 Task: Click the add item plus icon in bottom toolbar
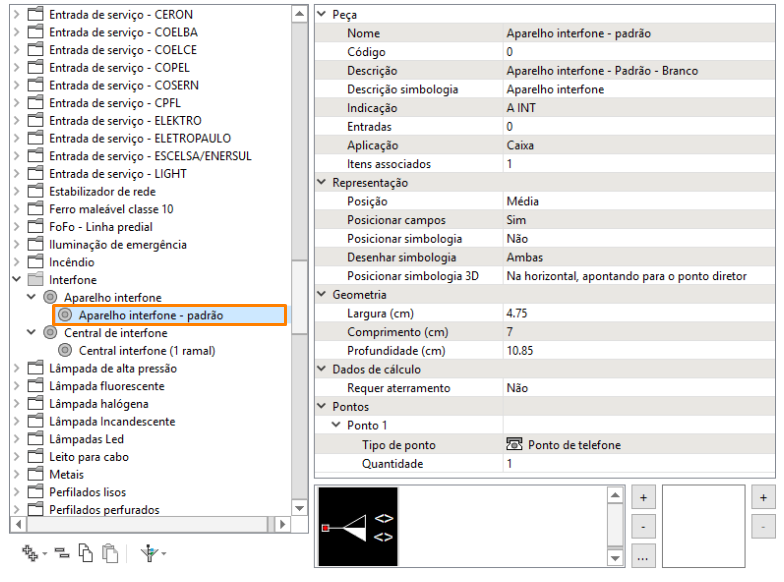pyautogui.click(x=30, y=553)
